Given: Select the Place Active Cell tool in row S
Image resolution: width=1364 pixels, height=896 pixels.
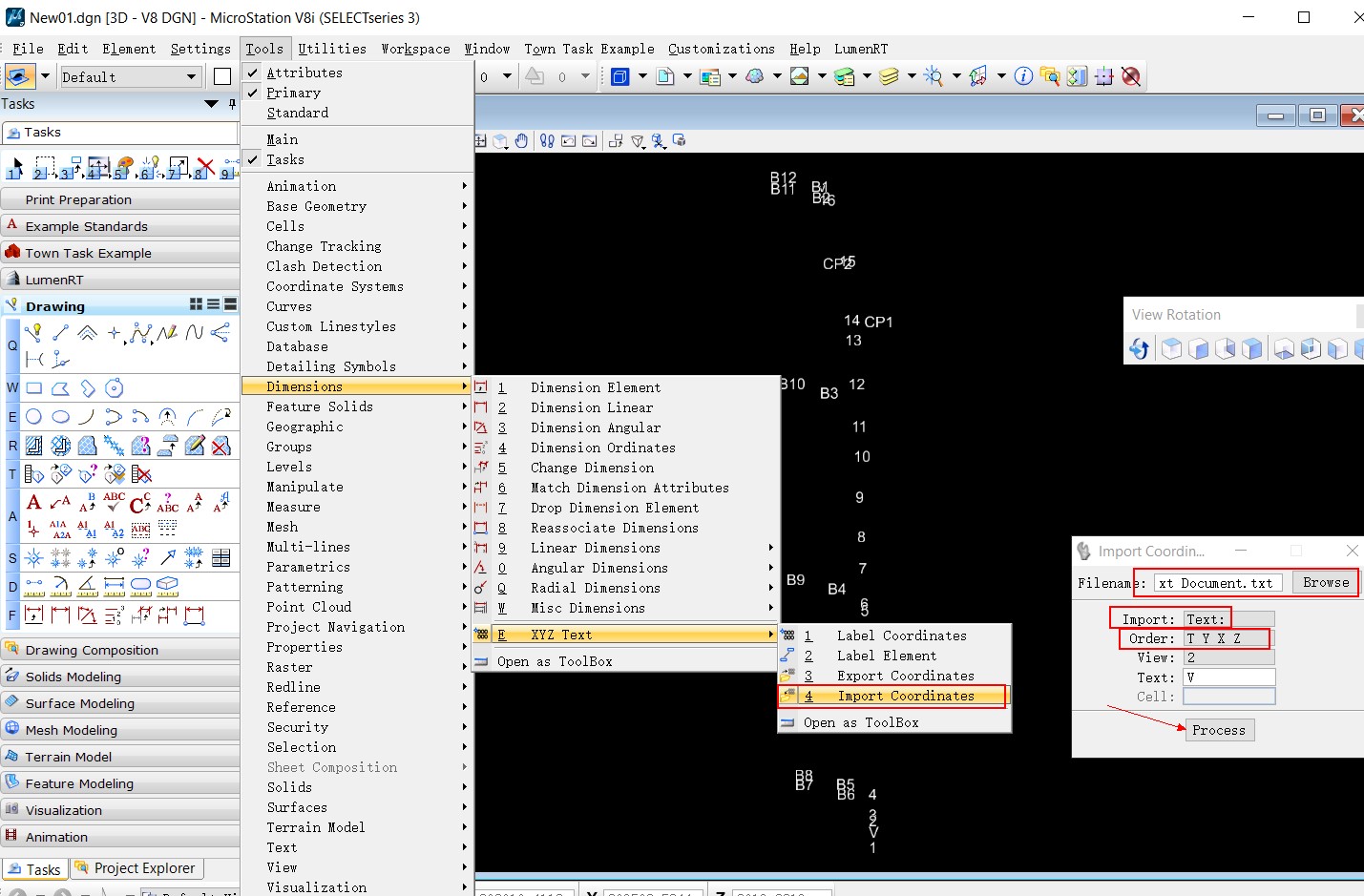Looking at the screenshot, I should (x=34, y=558).
